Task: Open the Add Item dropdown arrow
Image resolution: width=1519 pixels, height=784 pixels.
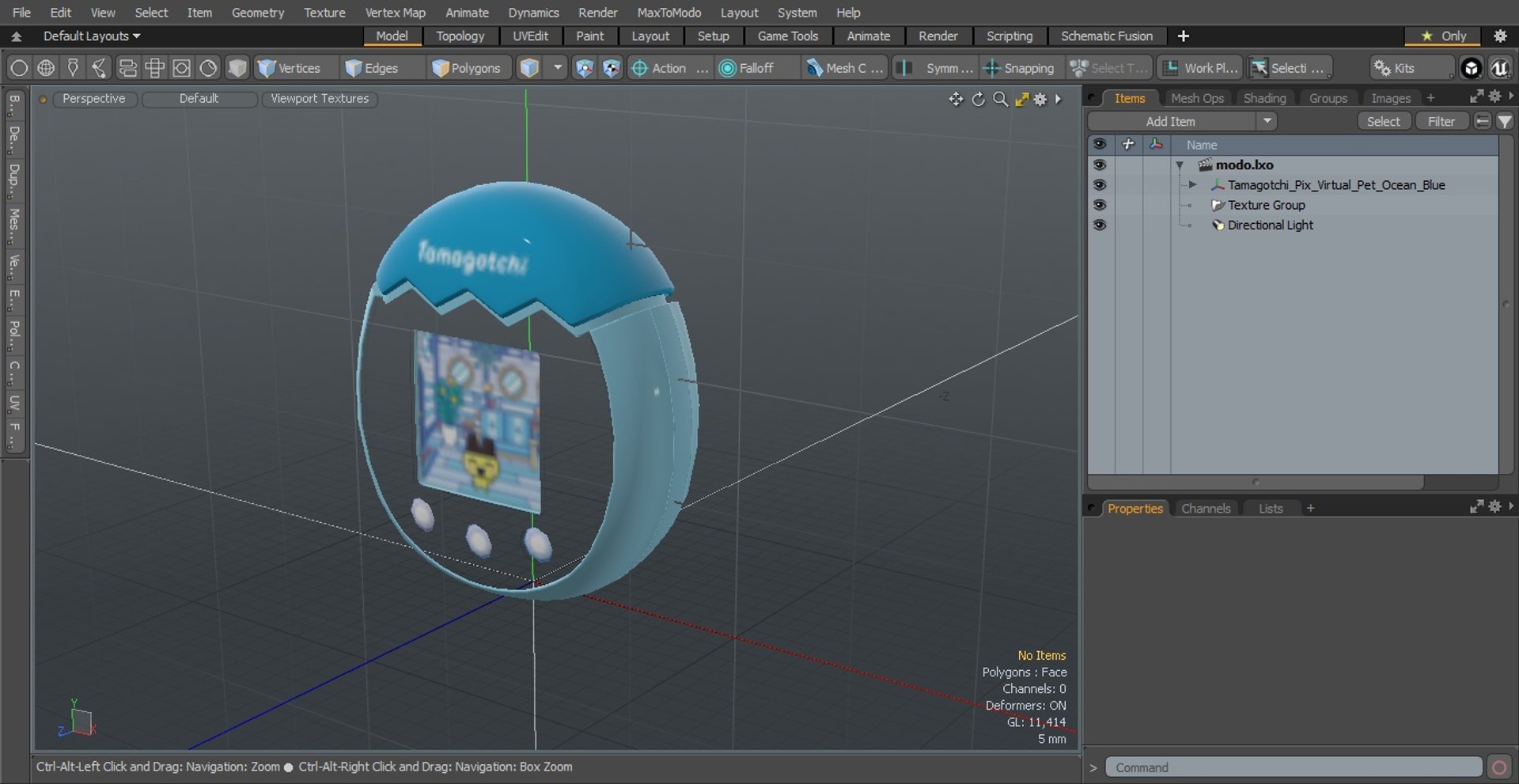Action: click(1267, 121)
